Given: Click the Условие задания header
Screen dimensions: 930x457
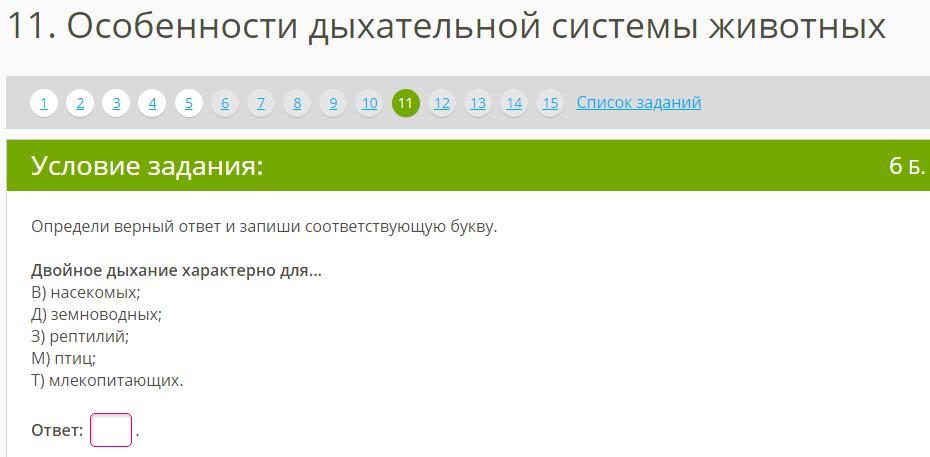Looking at the screenshot, I should (146, 167).
